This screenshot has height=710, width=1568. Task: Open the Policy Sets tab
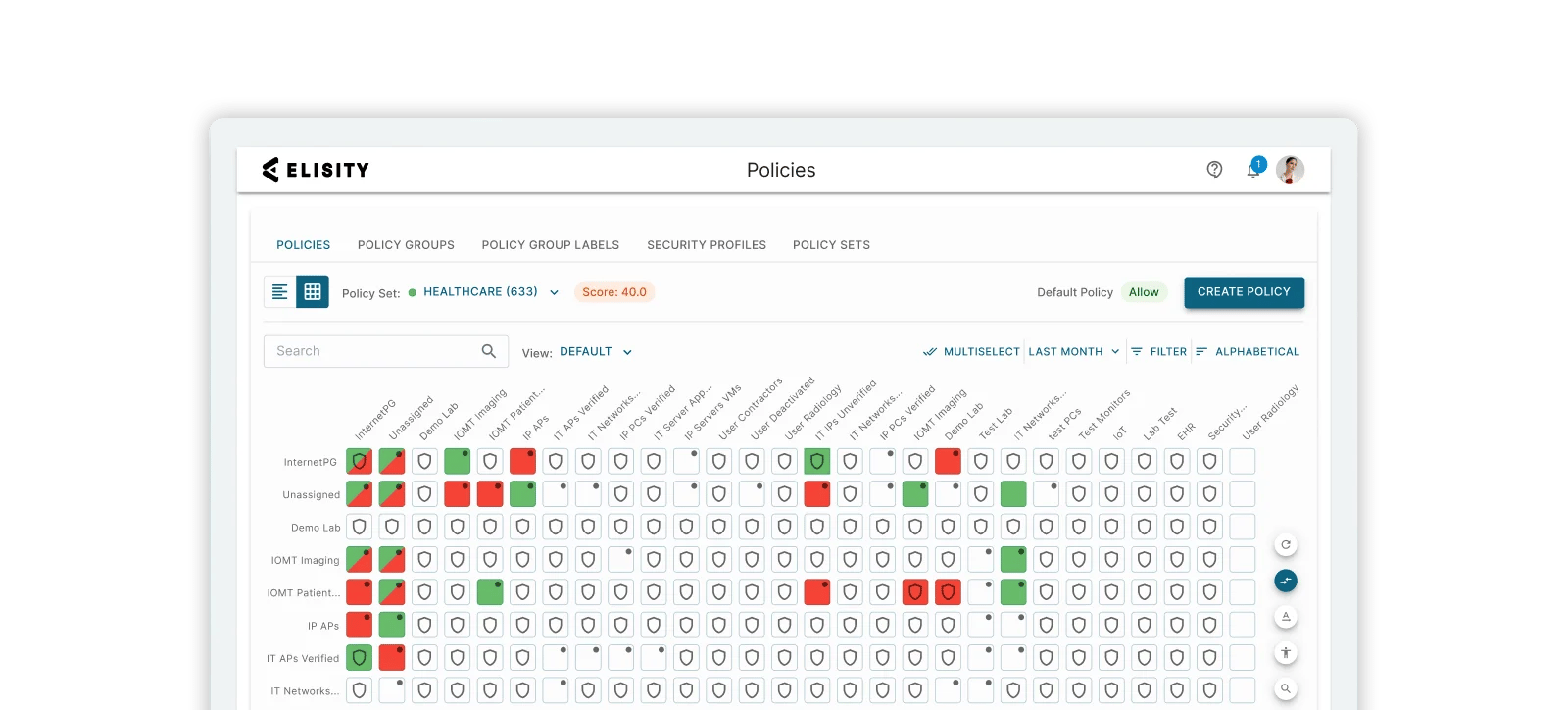coord(831,245)
